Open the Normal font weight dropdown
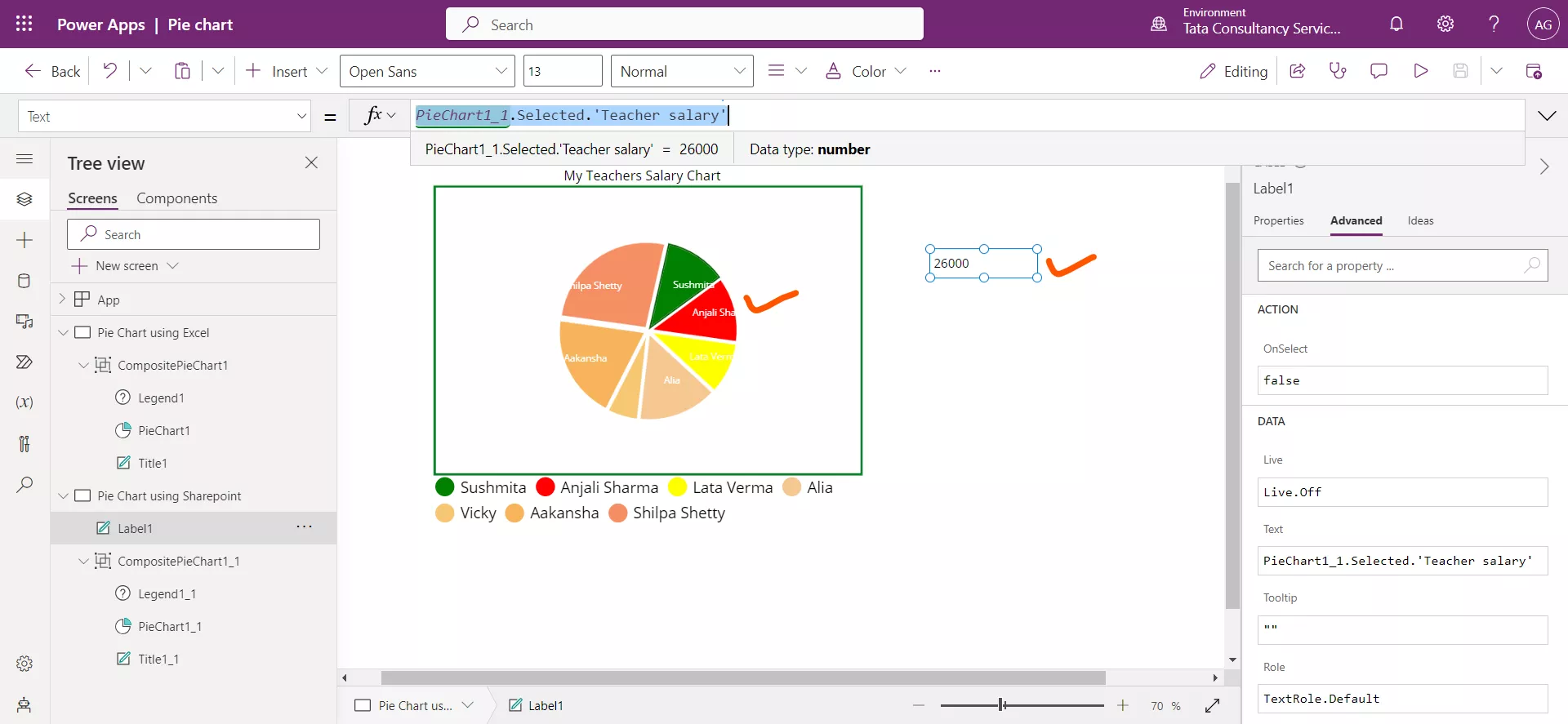The height and width of the screenshot is (724, 1568). (x=682, y=71)
